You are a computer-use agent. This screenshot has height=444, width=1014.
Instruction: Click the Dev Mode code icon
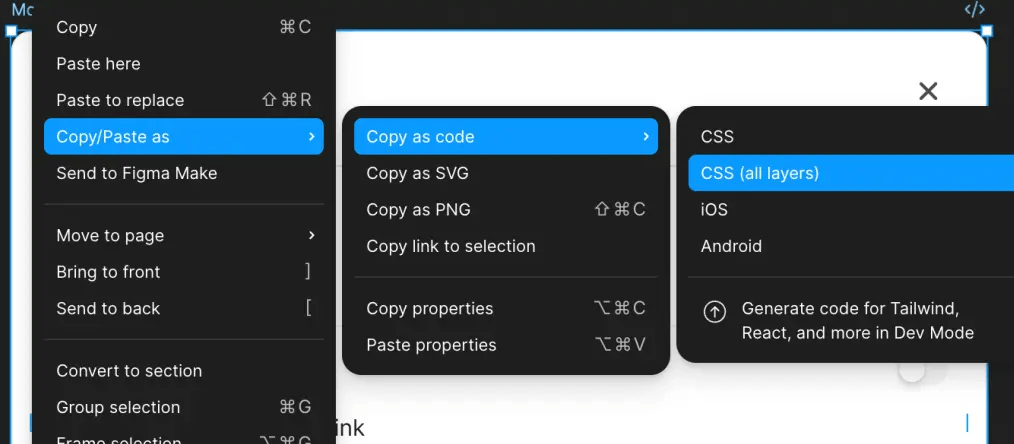pyautogui.click(x=975, y=9)
